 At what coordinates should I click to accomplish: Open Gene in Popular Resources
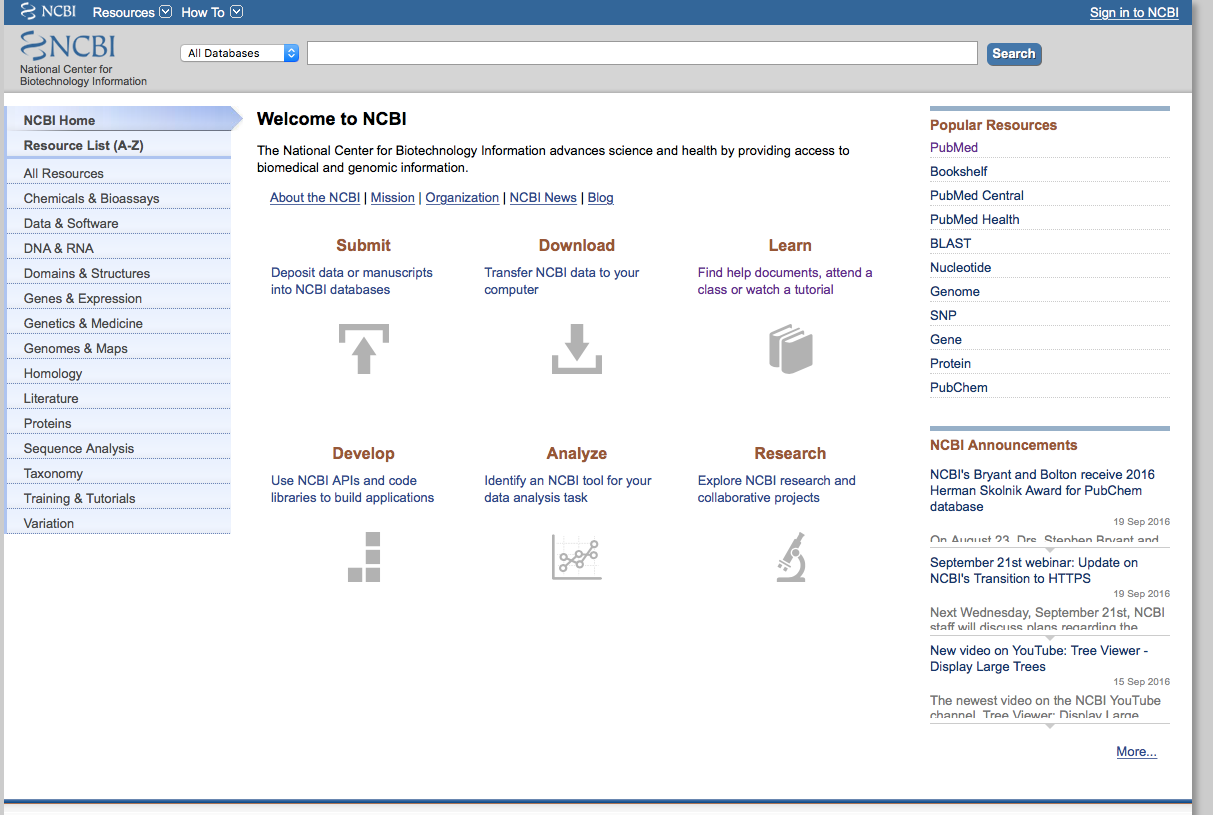tap(946, 339)
